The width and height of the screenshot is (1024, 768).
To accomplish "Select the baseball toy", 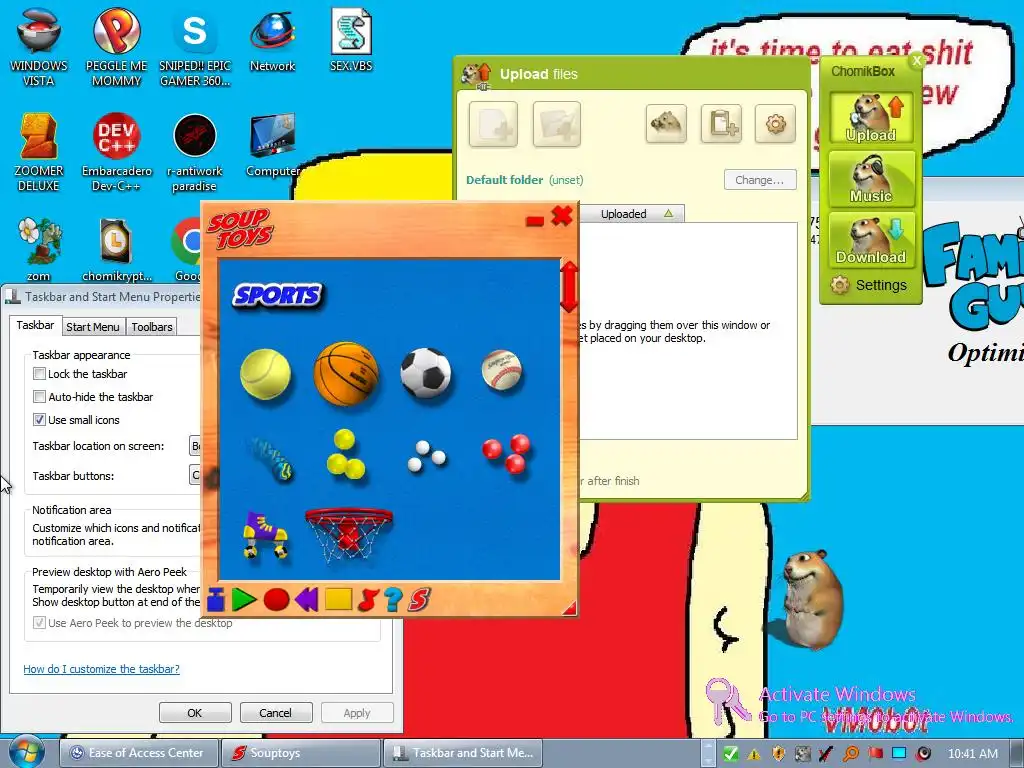I will point(502,370).
